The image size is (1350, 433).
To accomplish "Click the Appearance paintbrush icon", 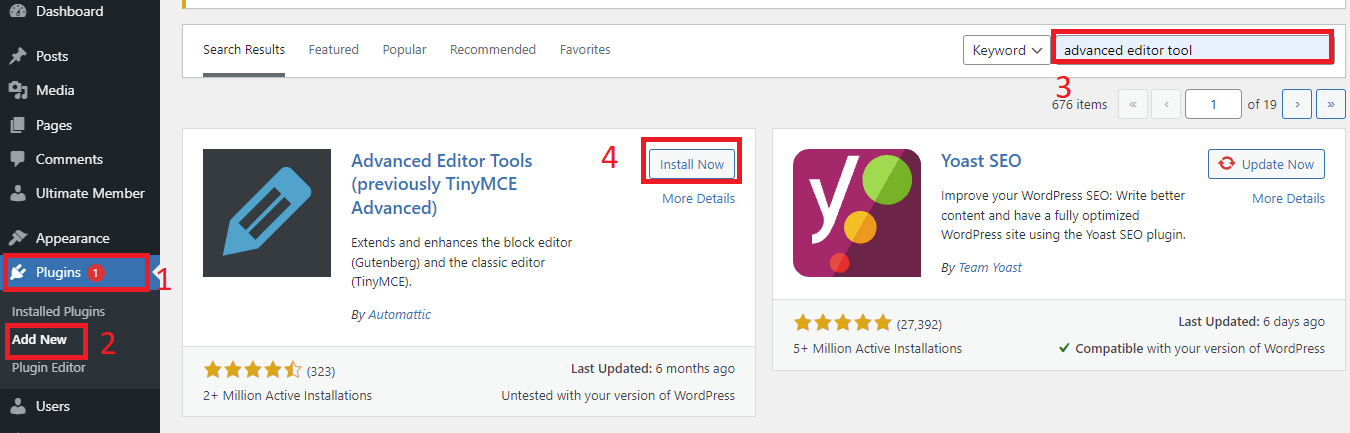I will tap(18, 238).
